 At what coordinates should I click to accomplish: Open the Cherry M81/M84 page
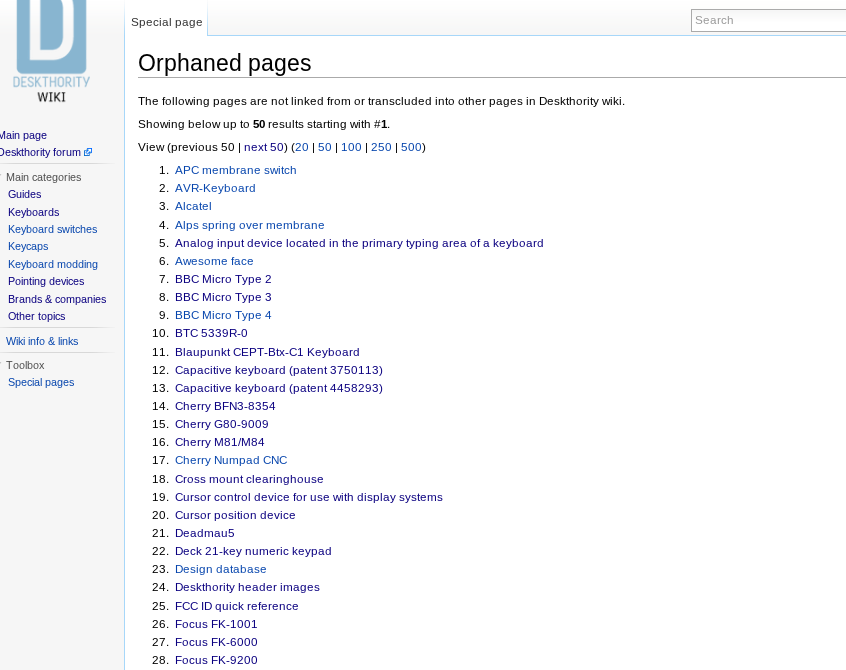tap(220, 442)
